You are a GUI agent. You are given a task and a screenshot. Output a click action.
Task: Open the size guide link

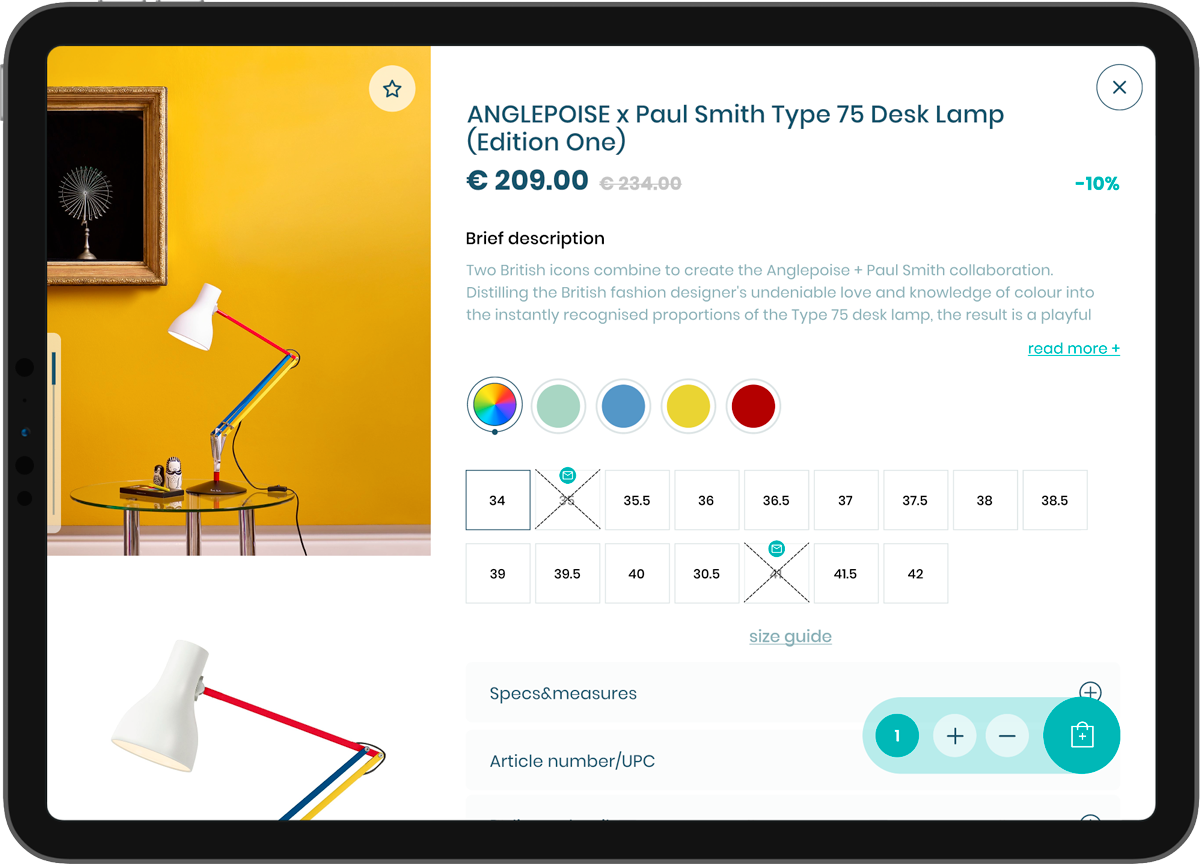coord(790,636)
